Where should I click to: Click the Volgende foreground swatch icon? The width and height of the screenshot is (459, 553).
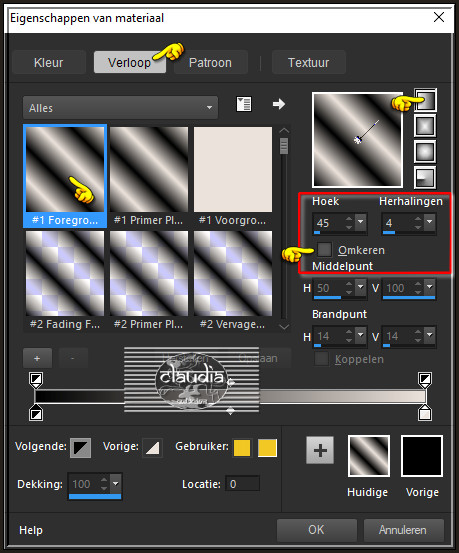[x=80, y=448]
